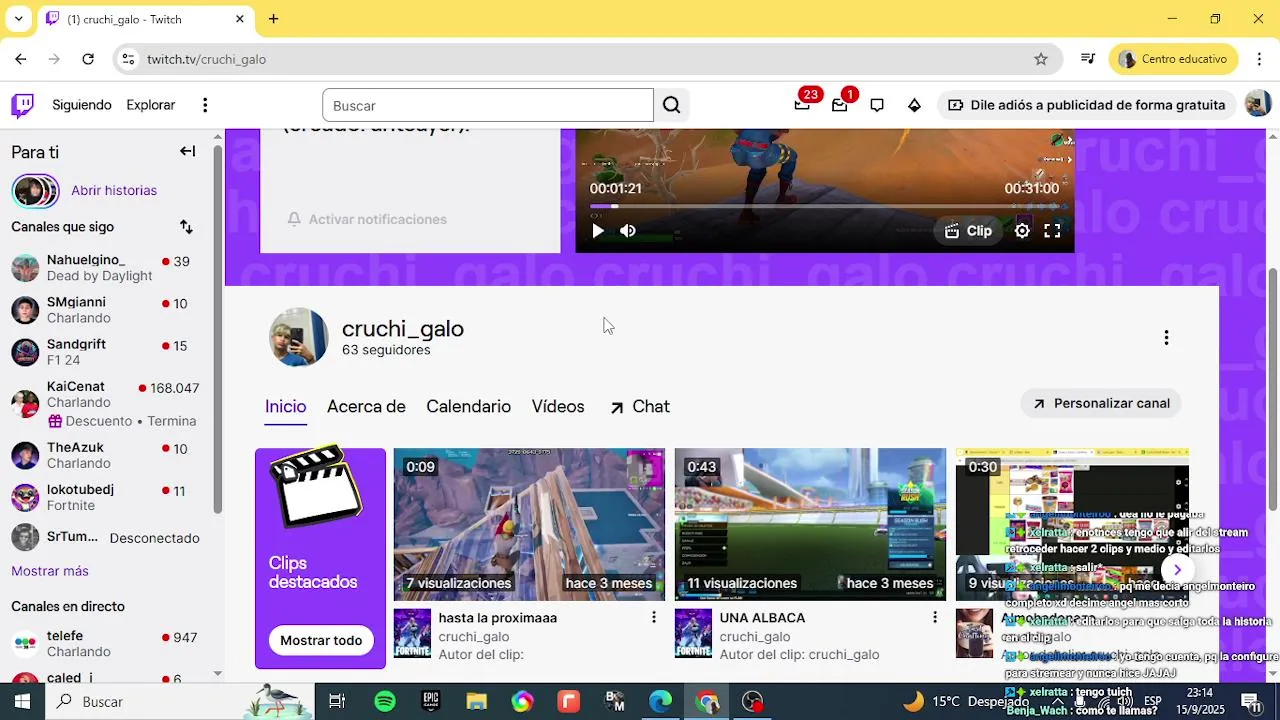Play the video in the player

pyautogui.click(x=598, y=231)
